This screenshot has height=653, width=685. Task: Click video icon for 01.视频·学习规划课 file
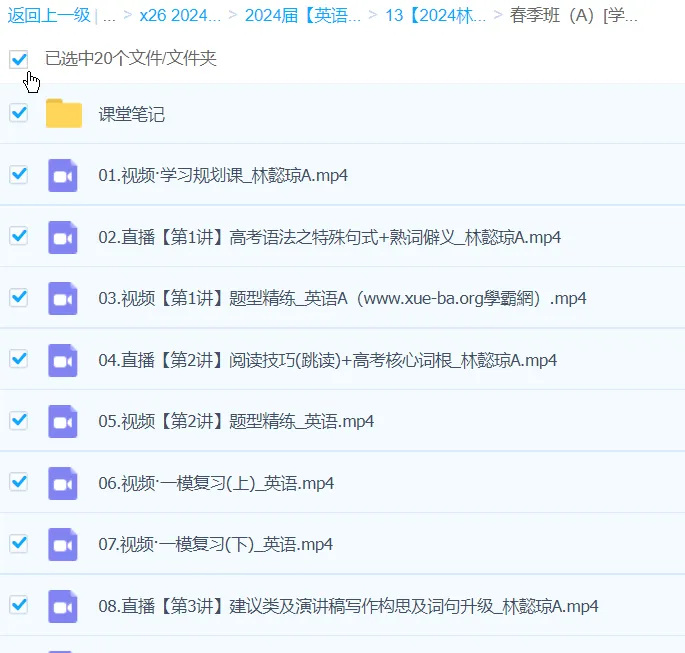(x=63, y=175)
